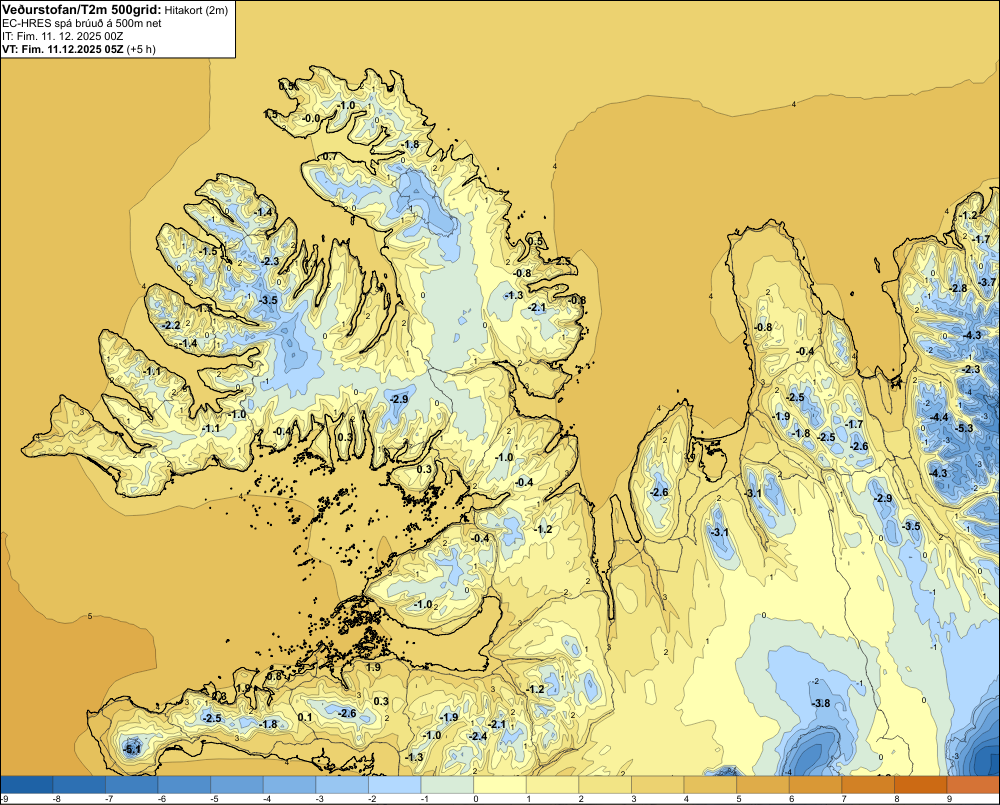Click the -3.7 temperature value on the map
Viewport: 1000px width, 805px height.
987,282
